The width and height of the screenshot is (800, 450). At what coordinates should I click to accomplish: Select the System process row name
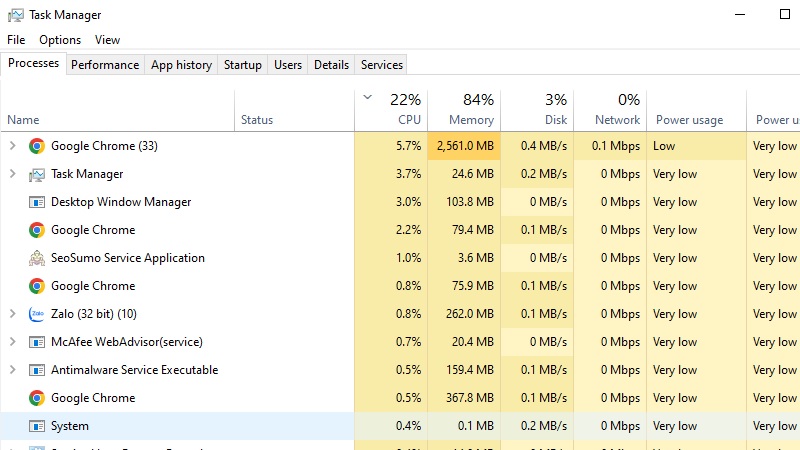tap(70, 426)
